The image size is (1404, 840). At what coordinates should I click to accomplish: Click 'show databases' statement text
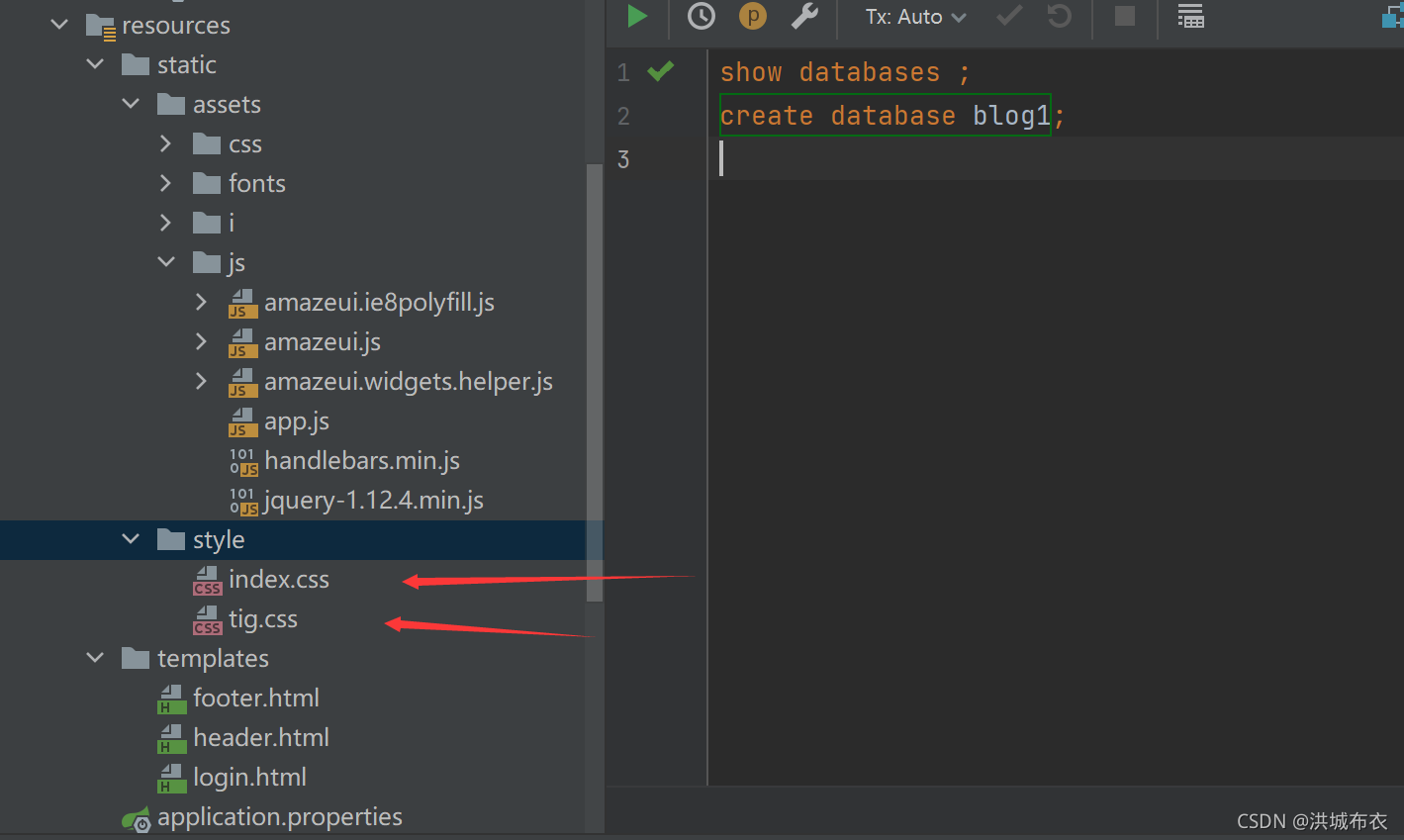(830, 72)
